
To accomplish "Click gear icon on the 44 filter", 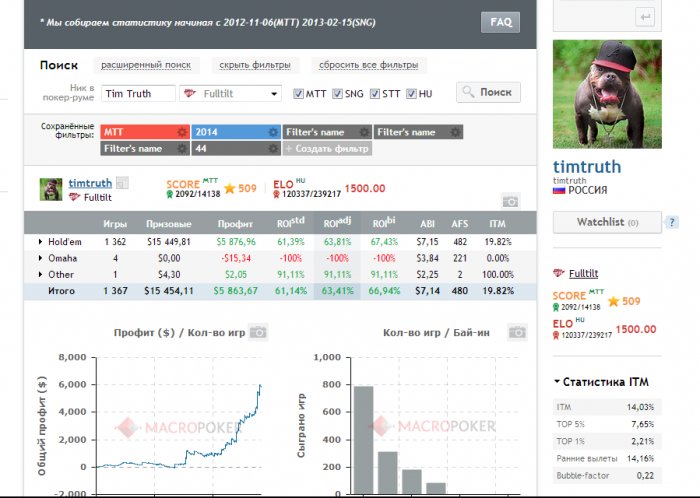I will click(273, 149).
